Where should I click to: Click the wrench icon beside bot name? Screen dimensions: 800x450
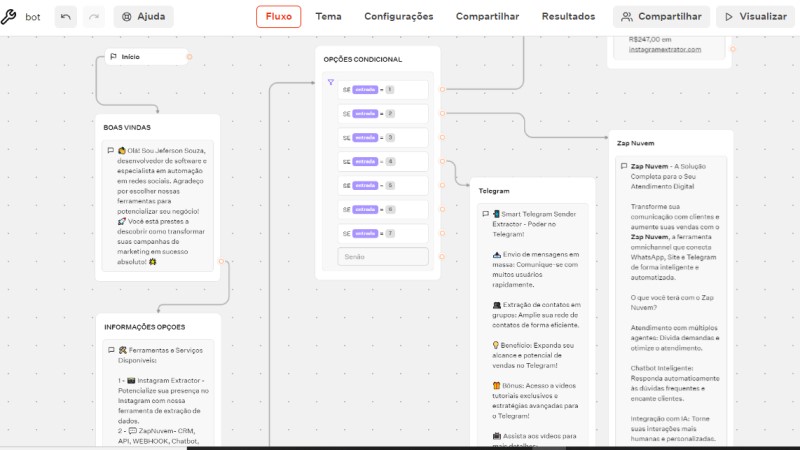8,16
